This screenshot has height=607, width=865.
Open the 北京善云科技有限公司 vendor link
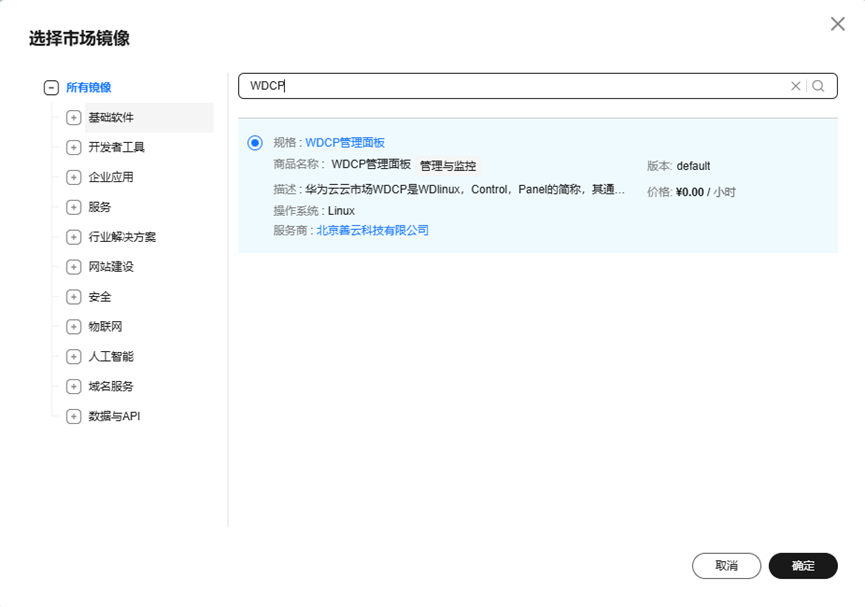coord(372,230)
